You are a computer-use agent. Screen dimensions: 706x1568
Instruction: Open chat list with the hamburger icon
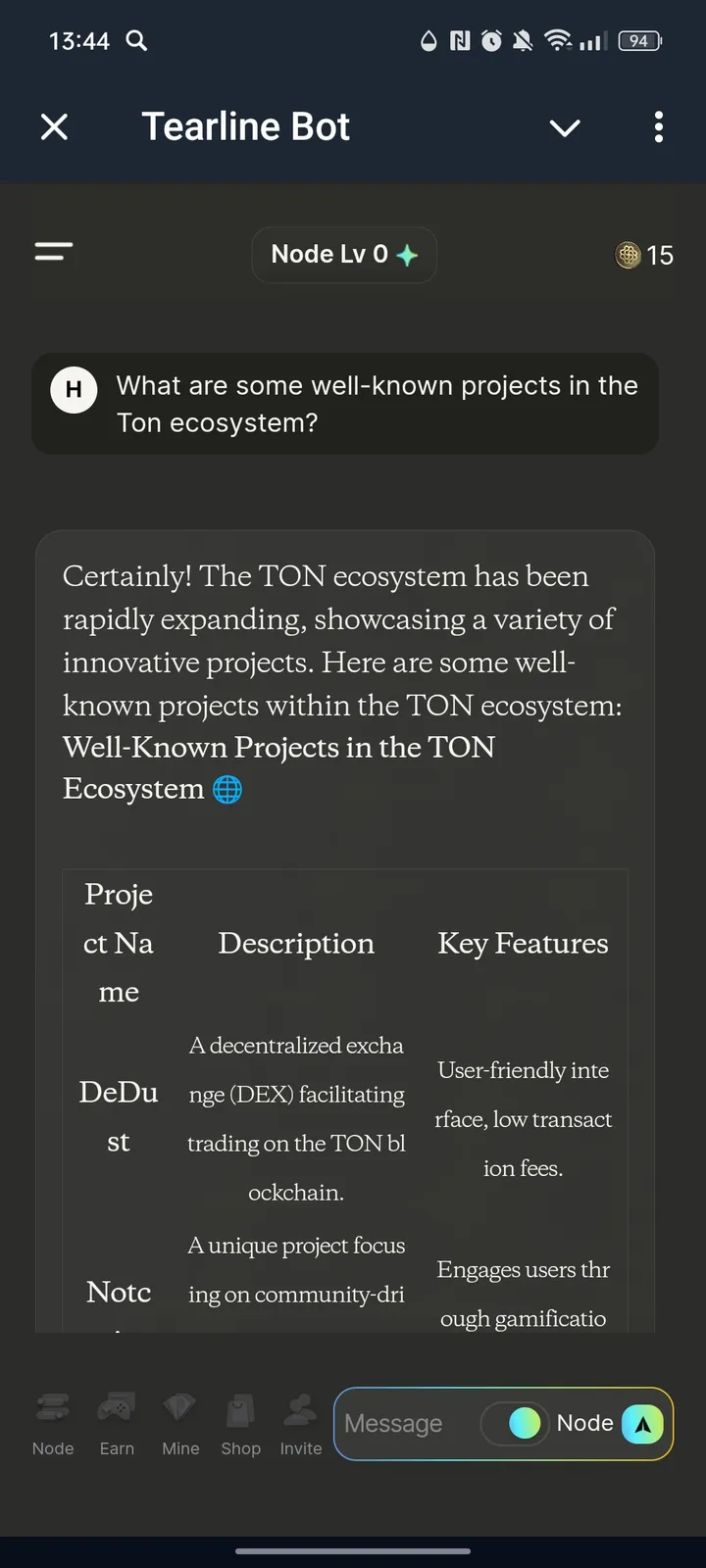click(x=53, y=252)
